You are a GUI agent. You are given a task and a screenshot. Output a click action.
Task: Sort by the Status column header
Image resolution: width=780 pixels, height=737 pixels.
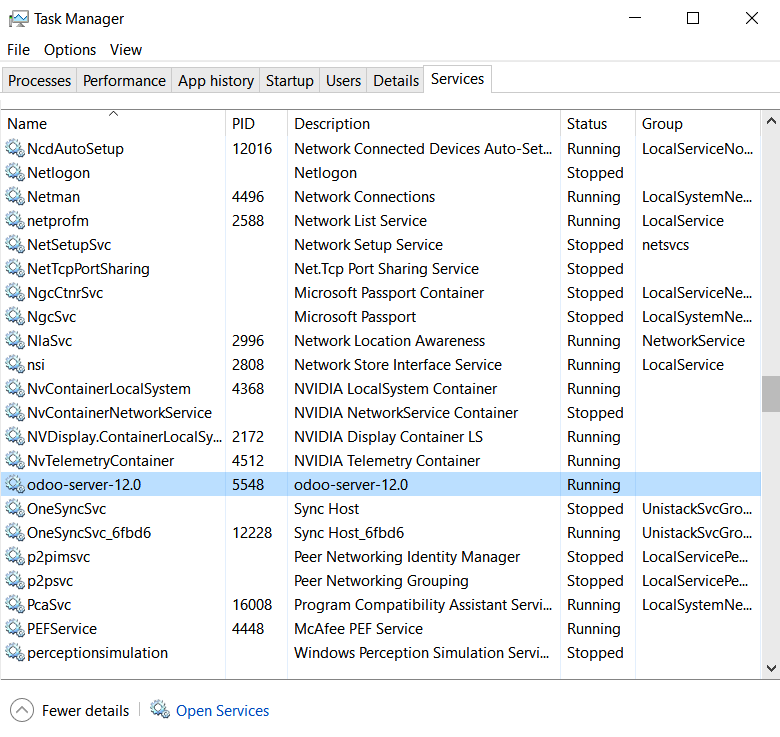coord(598,123)
